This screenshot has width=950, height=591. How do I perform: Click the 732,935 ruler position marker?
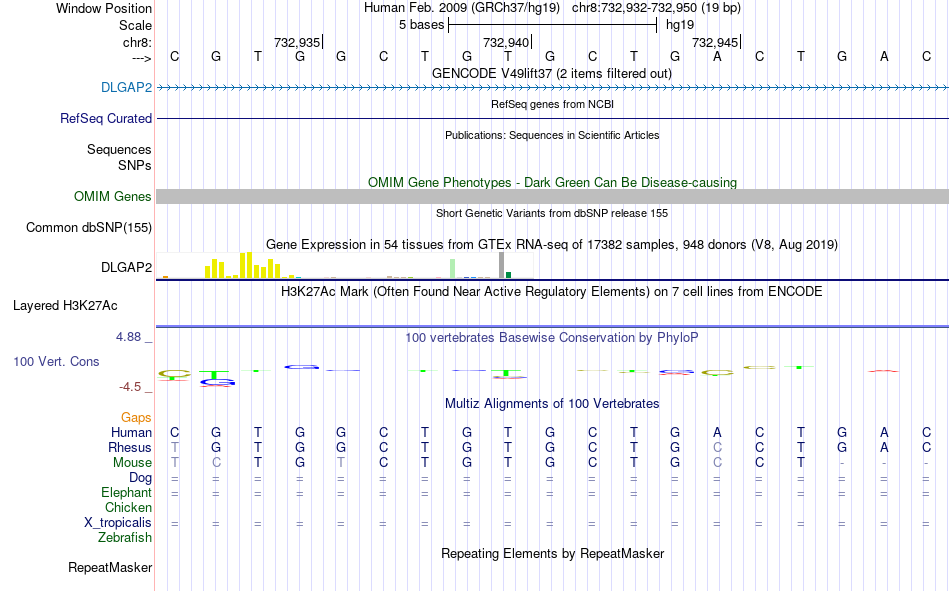[297, 42]
